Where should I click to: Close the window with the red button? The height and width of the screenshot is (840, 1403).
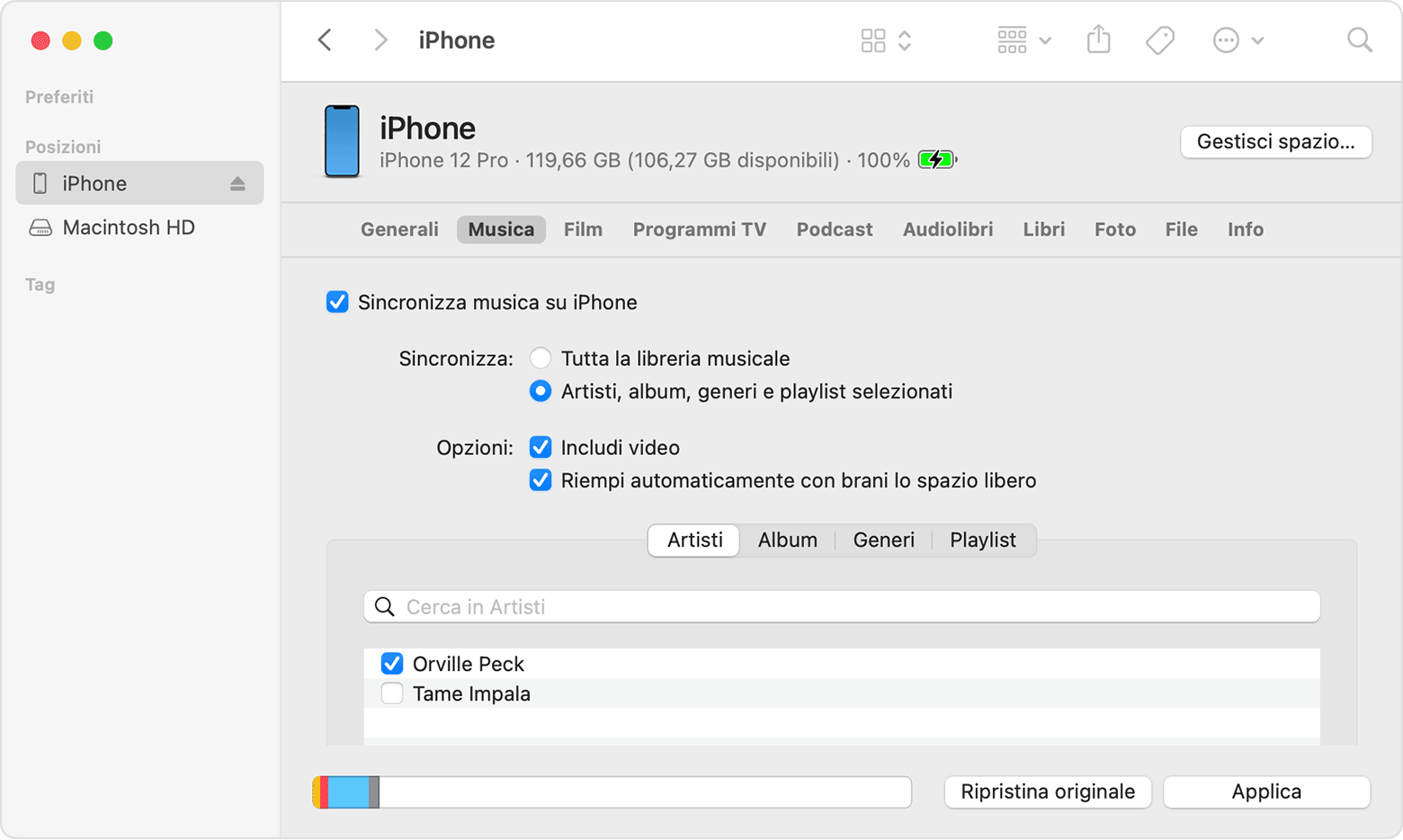point(40,40)
